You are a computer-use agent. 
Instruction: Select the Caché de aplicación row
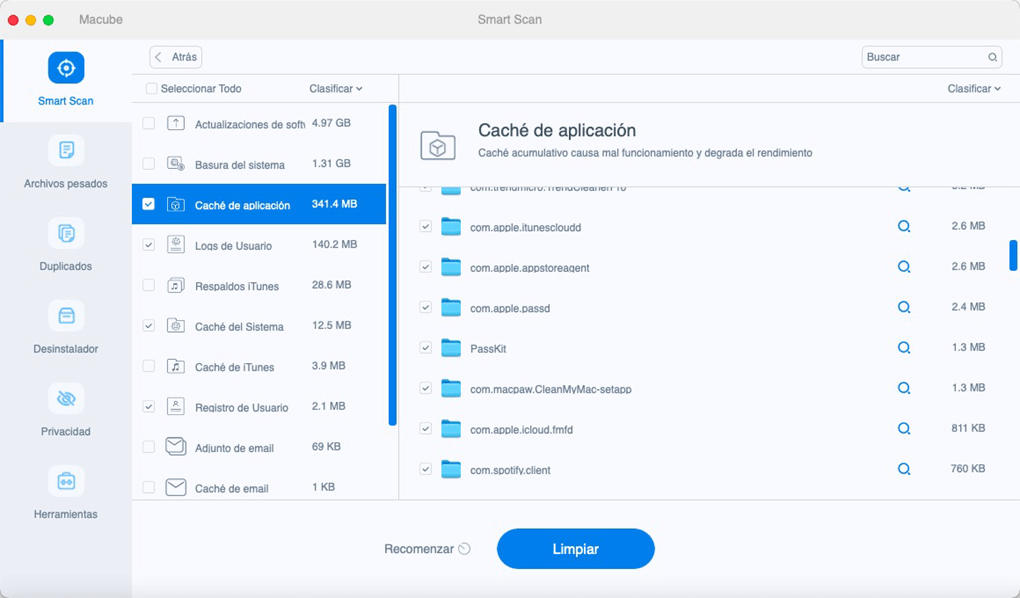tap(259, 204)
